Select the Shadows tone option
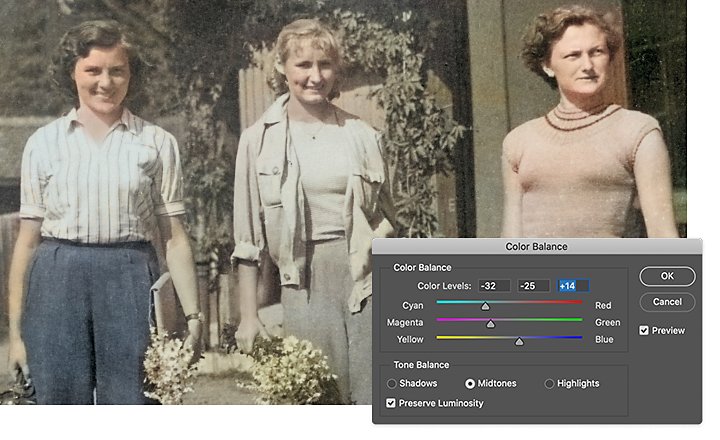The image size is (720, 440). [392, 384]
